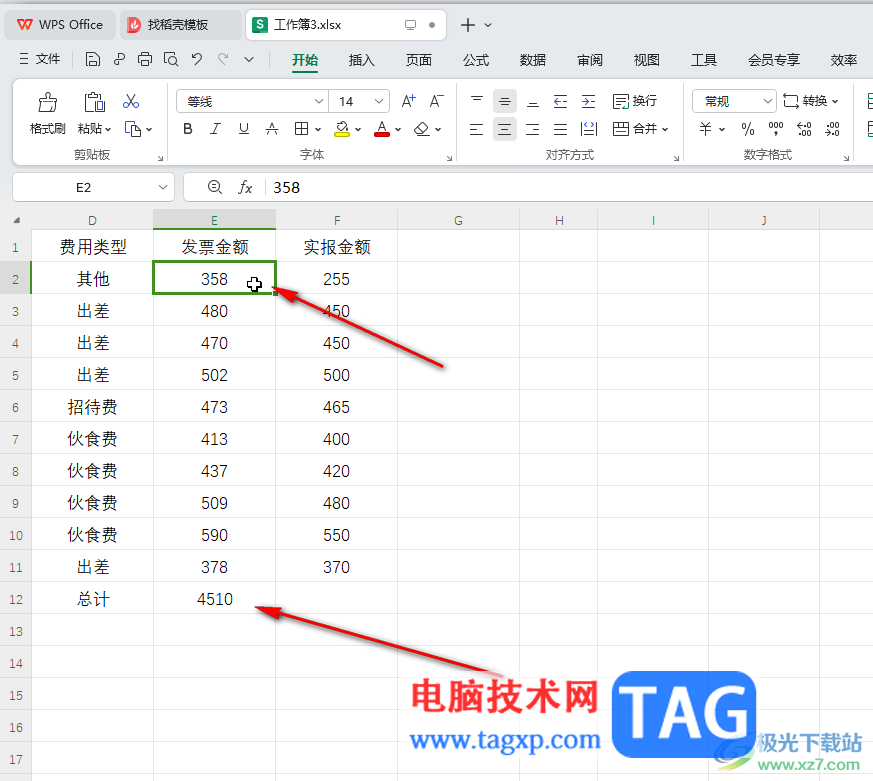Toggle top vertical alignment

(x=477, y=101)
